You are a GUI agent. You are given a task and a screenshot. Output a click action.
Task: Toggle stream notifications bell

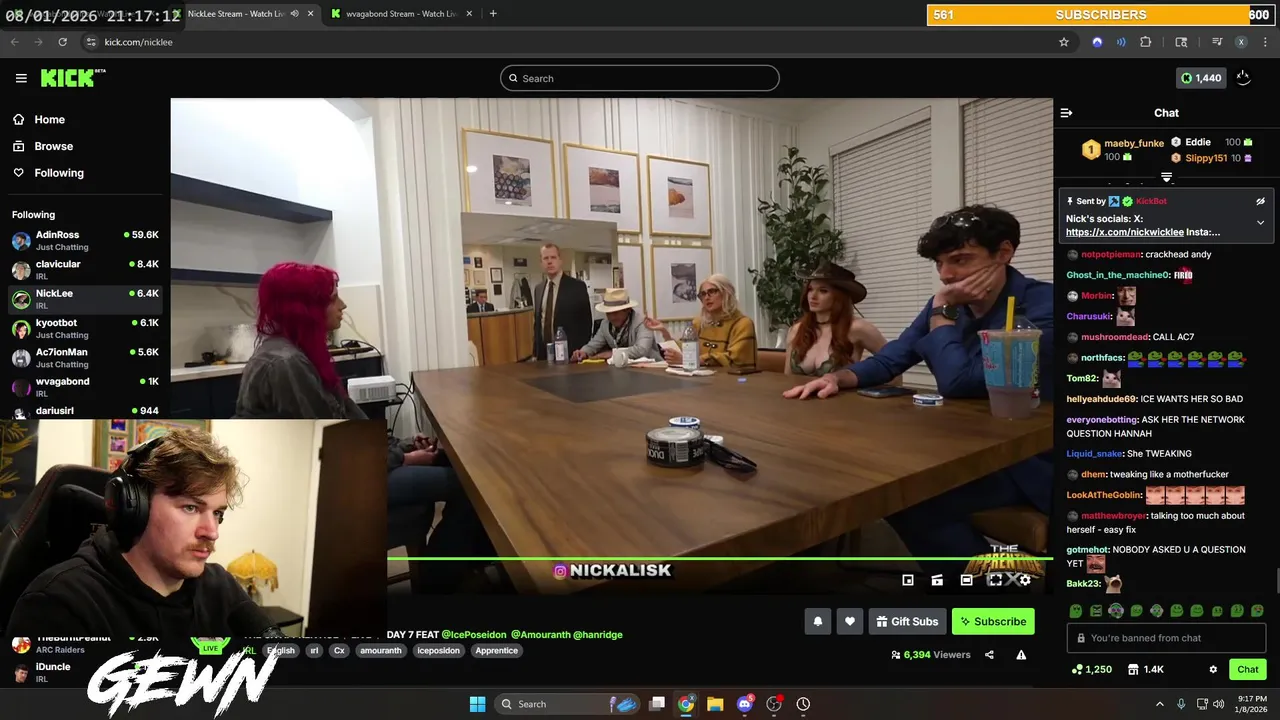click(817, 621)
